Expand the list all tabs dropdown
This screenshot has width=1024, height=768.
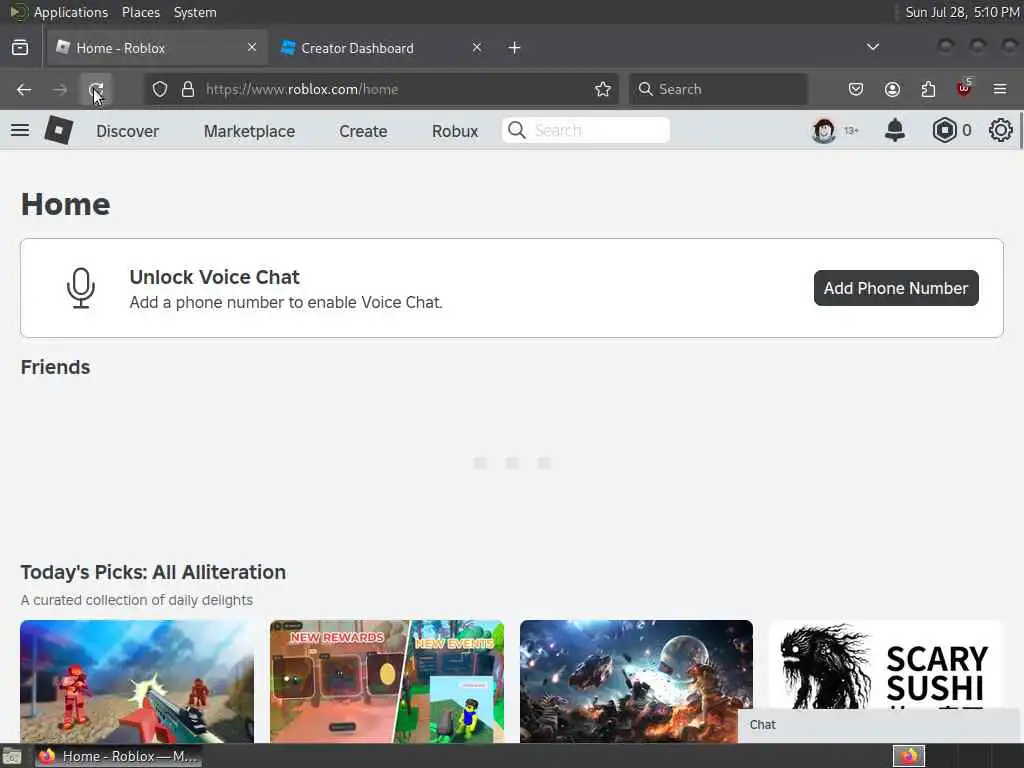coord(872,47)
